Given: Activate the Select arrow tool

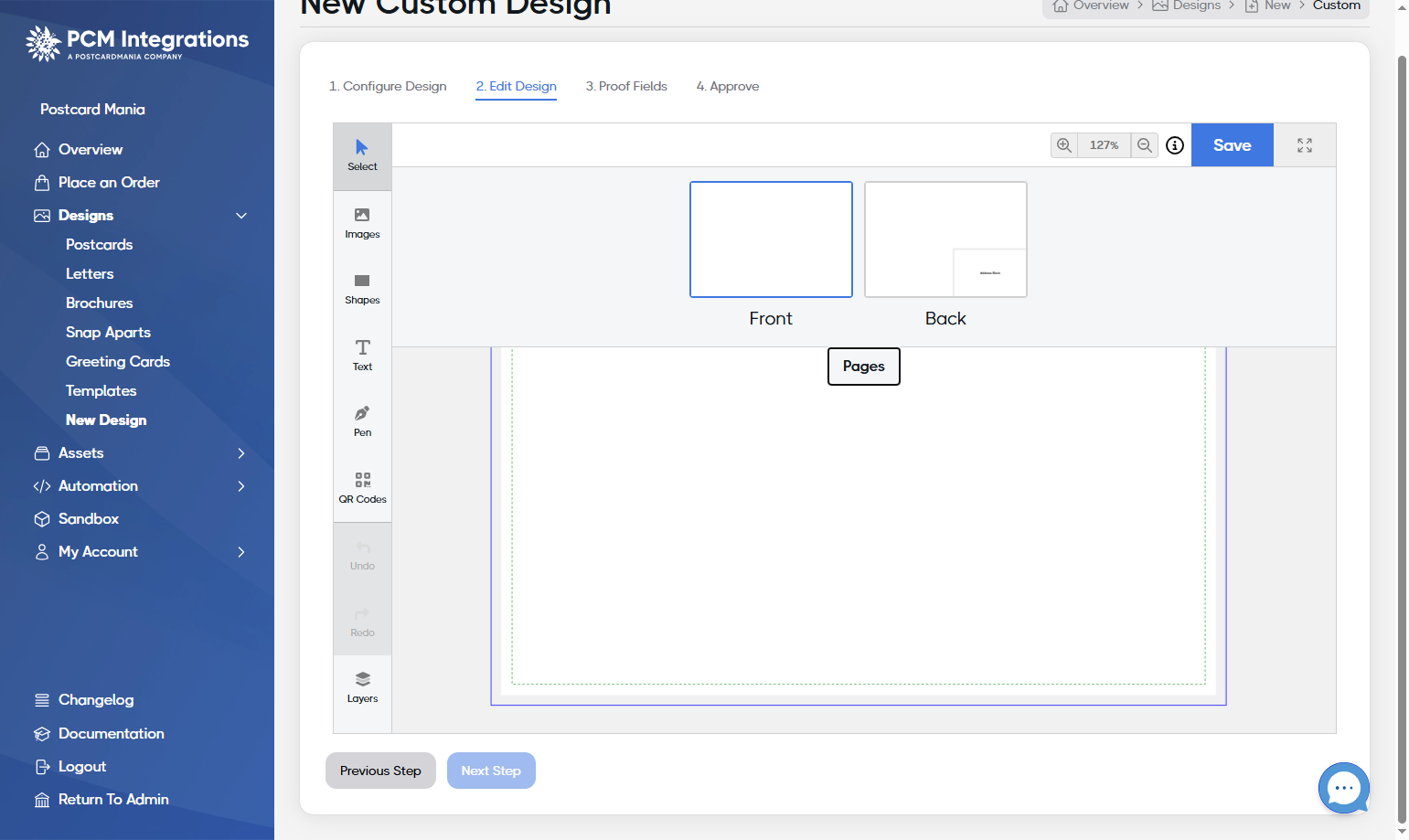Looking at the screenshot, I should tap(362, 156).
